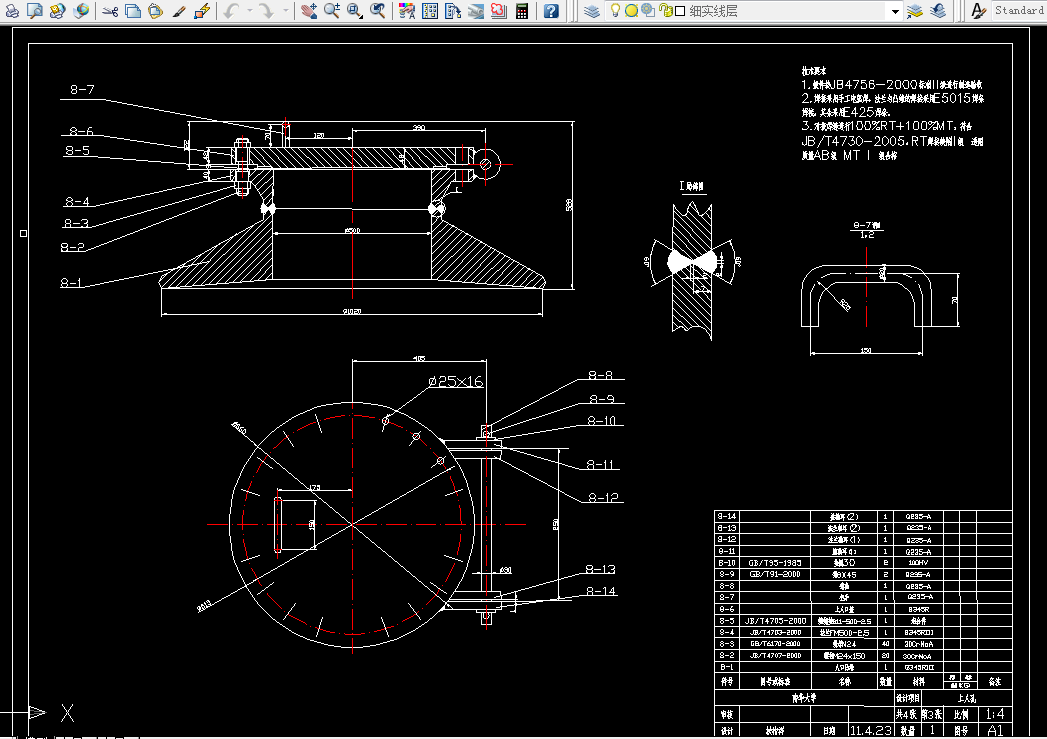
Task: Open the Undo history dropdown arrow
Action: tap(248, 11)
